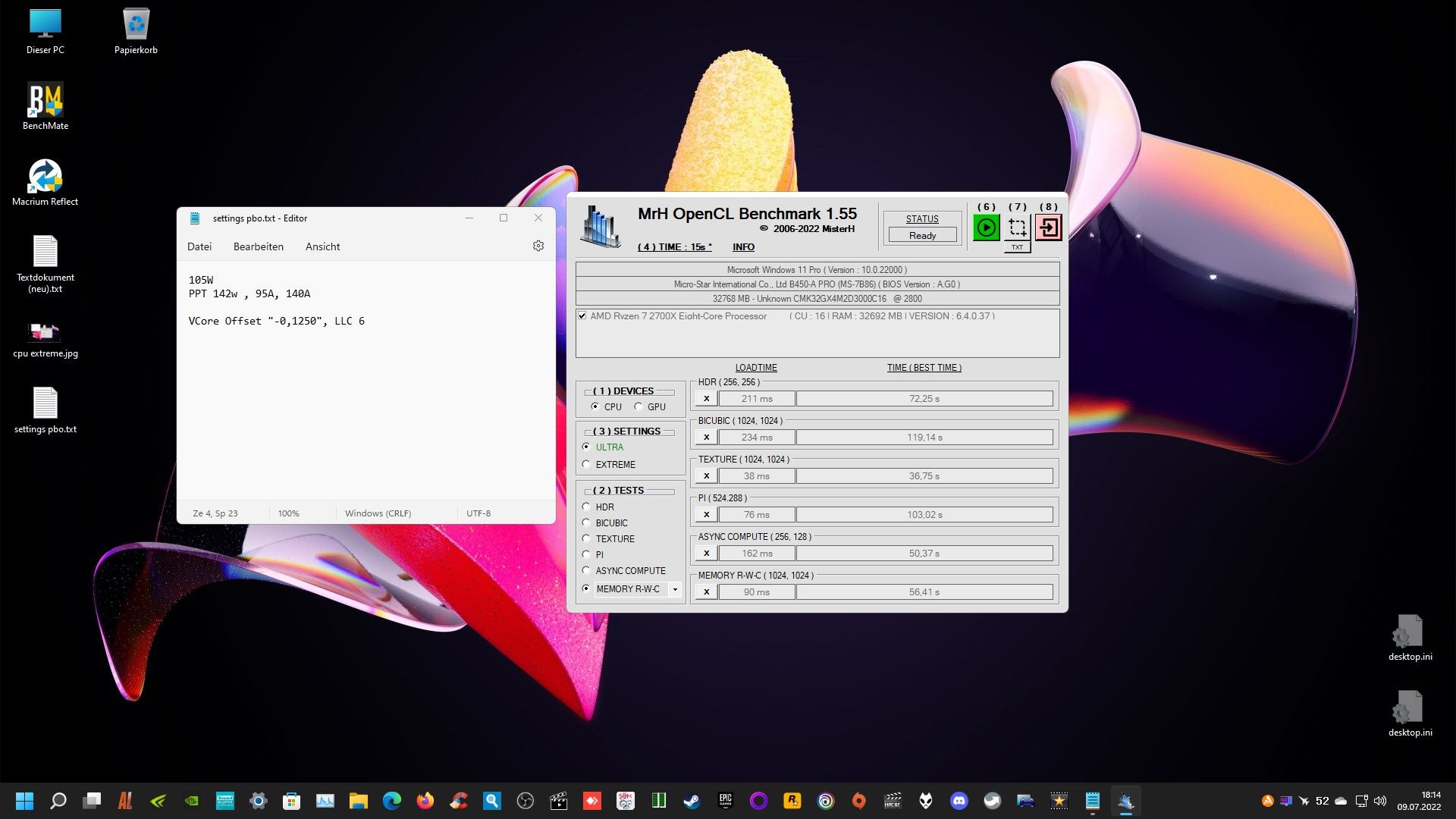1456x819 pixels.
Task: Click the pink exit benchmark icon
Action: tap(1048, 227)
